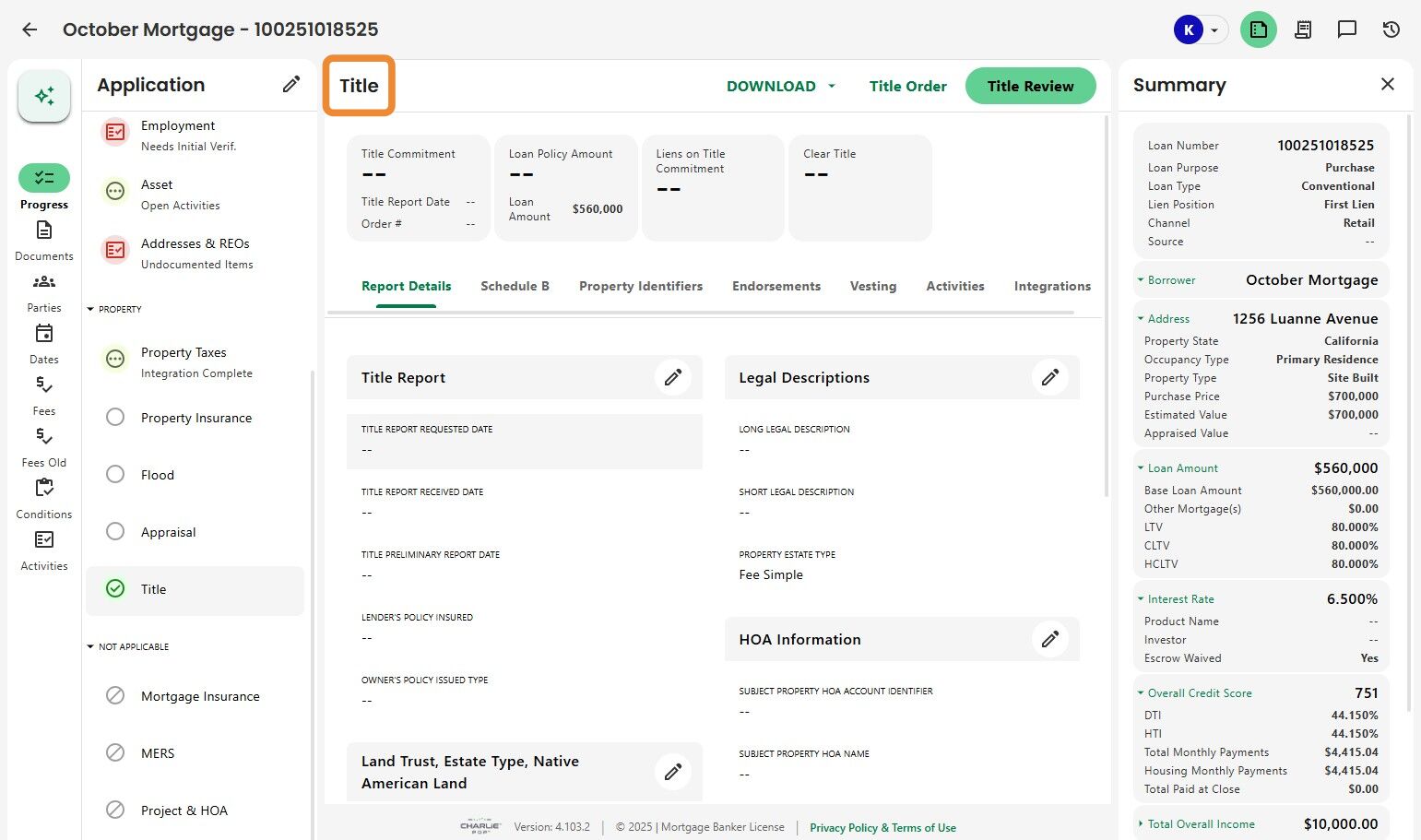Collapse the PROPERTY section in Application

[x=90, y=309]
